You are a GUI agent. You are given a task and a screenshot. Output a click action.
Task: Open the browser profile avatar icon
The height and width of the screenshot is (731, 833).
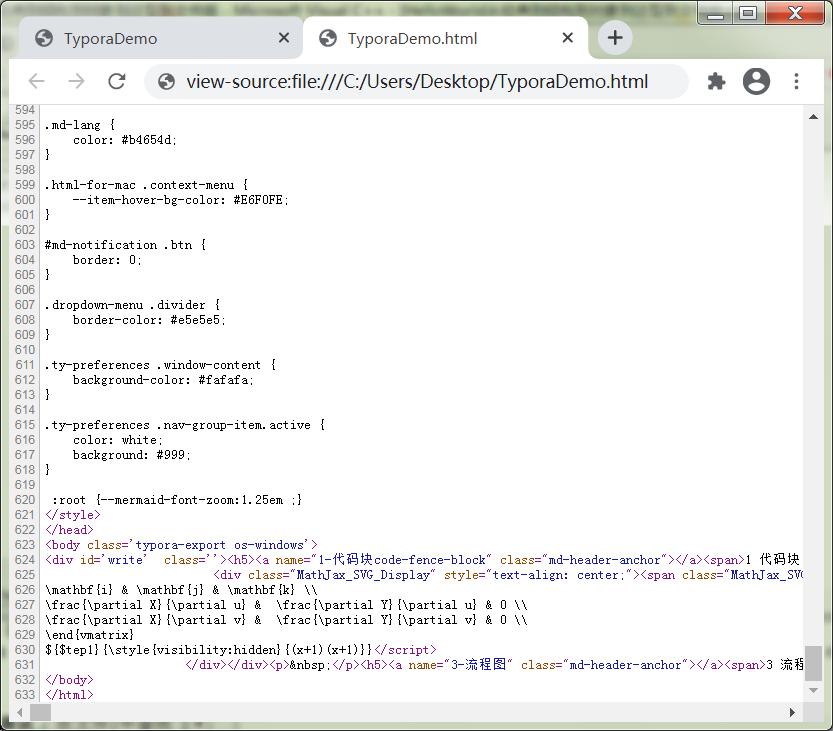pyautogui.click(x=756, y=81)
